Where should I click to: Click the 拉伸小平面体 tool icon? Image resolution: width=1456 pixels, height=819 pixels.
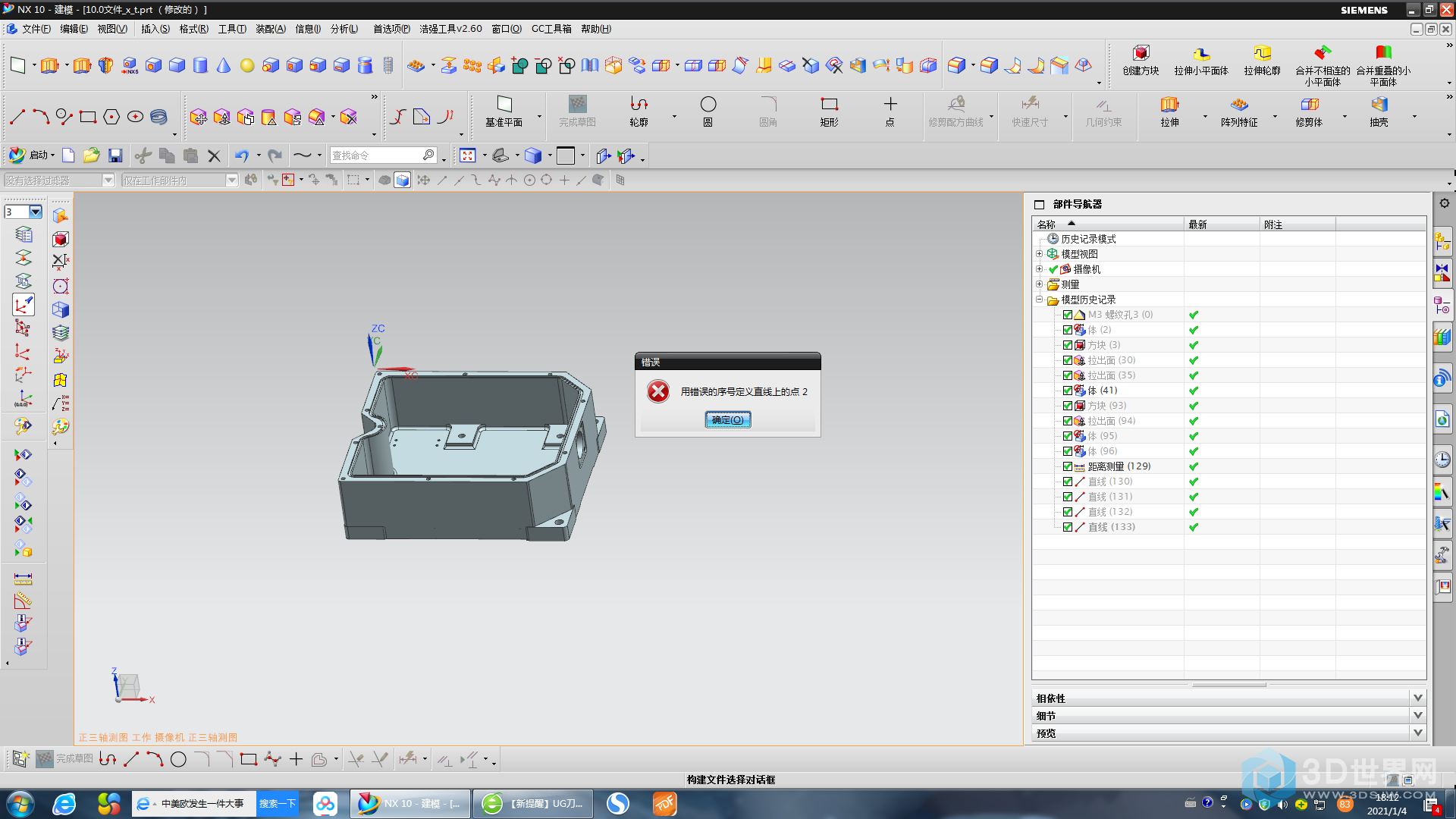coord(1201,53)
